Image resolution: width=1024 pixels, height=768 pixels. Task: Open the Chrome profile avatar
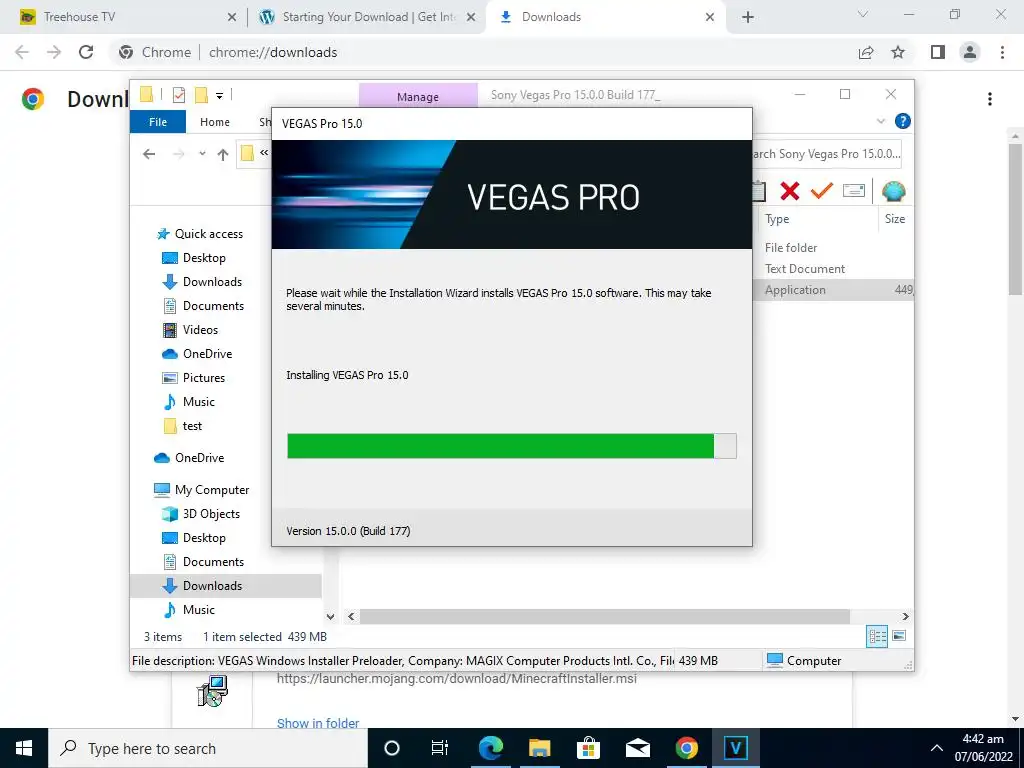click(x=970, y=52)
